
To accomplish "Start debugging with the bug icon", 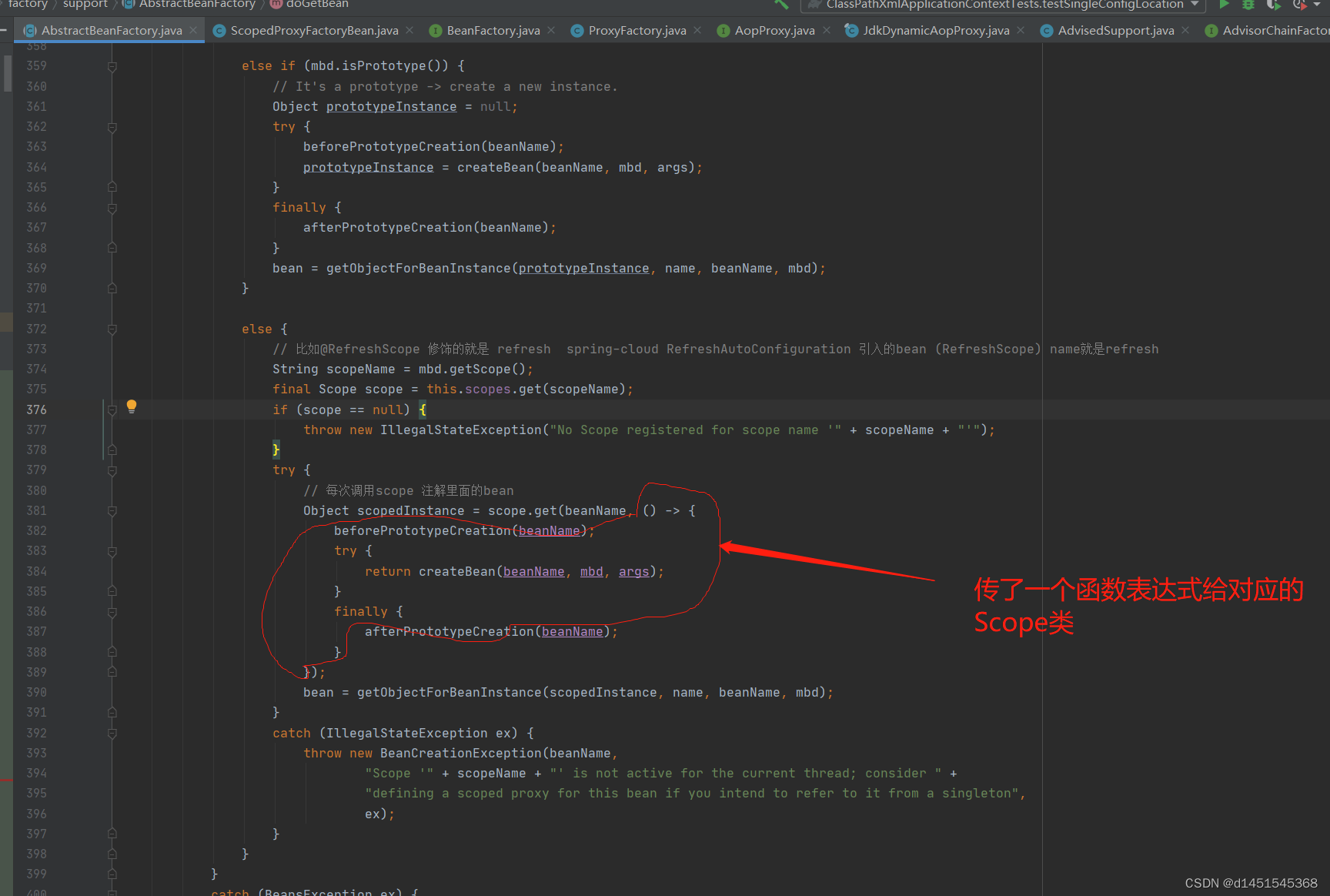I will (x=1248, y=4).
